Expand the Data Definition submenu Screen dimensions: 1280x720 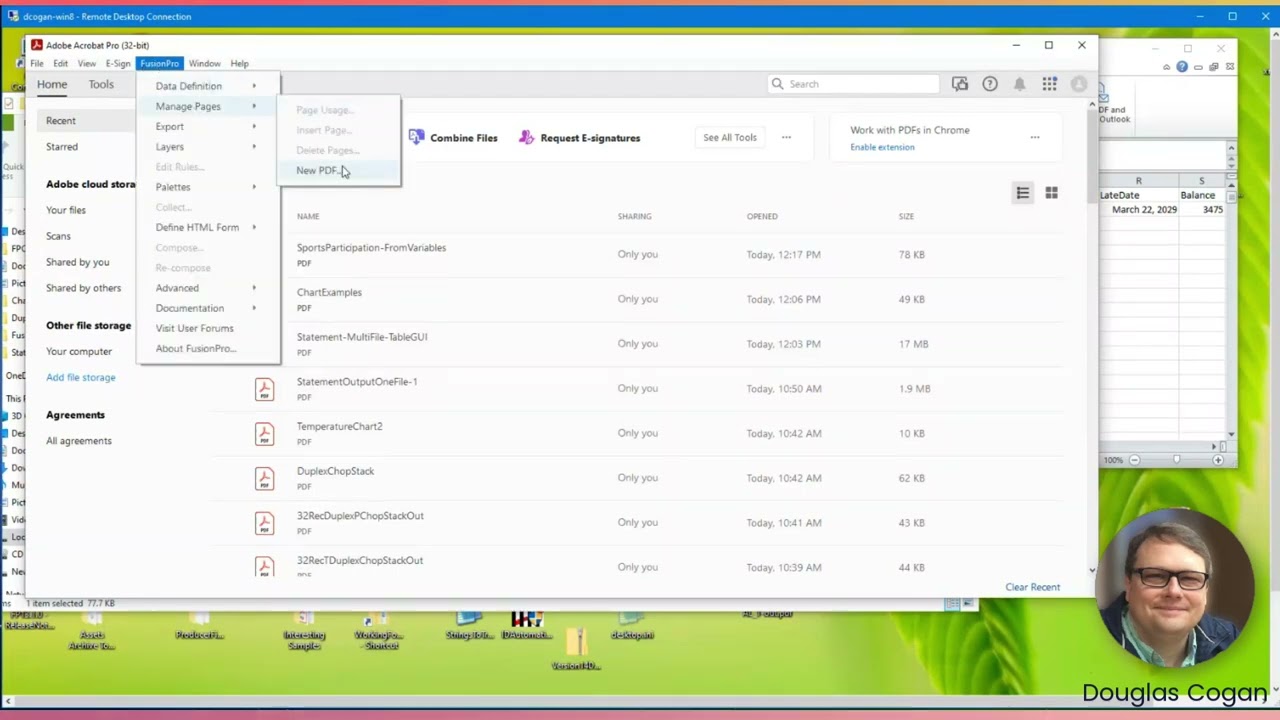click(207, 86)
